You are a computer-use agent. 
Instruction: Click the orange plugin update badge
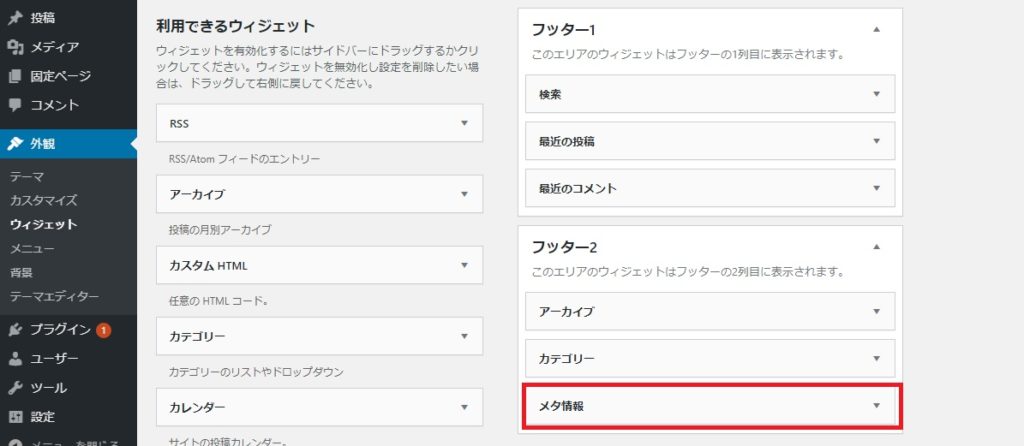pyautogui.click(x=103, y=330)
